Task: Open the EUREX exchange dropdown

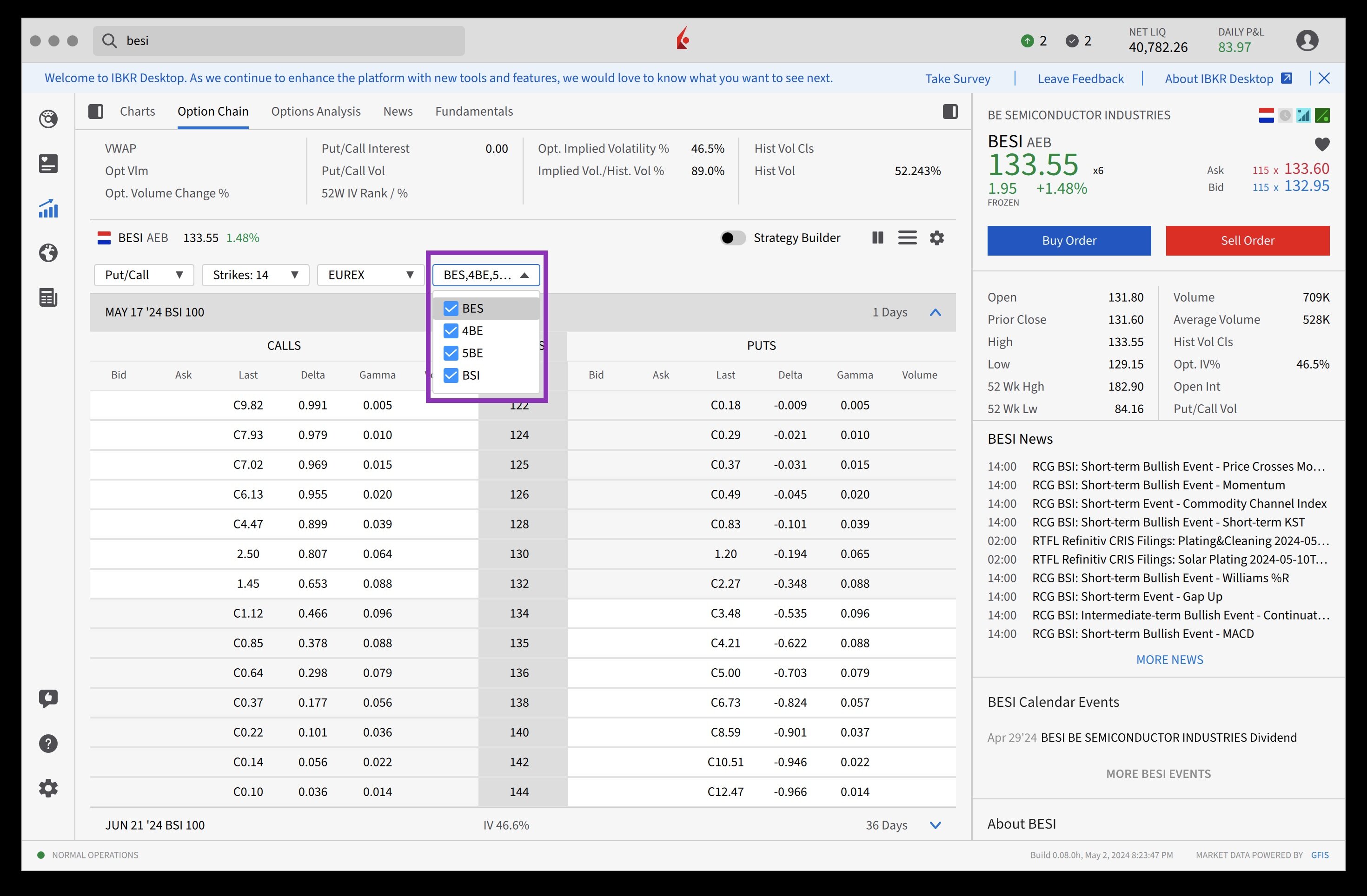Action: (x=371, y=275)
